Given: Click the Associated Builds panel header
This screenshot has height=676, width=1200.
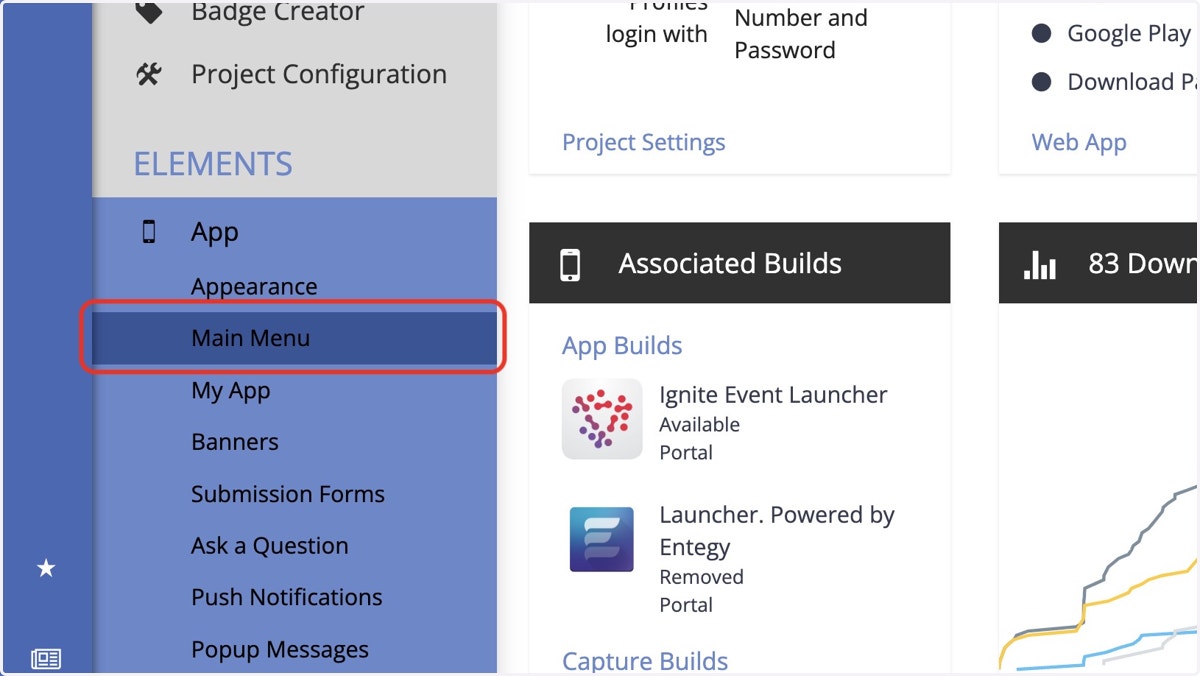Looking at the screenshot, I should [x=739, y=263].
